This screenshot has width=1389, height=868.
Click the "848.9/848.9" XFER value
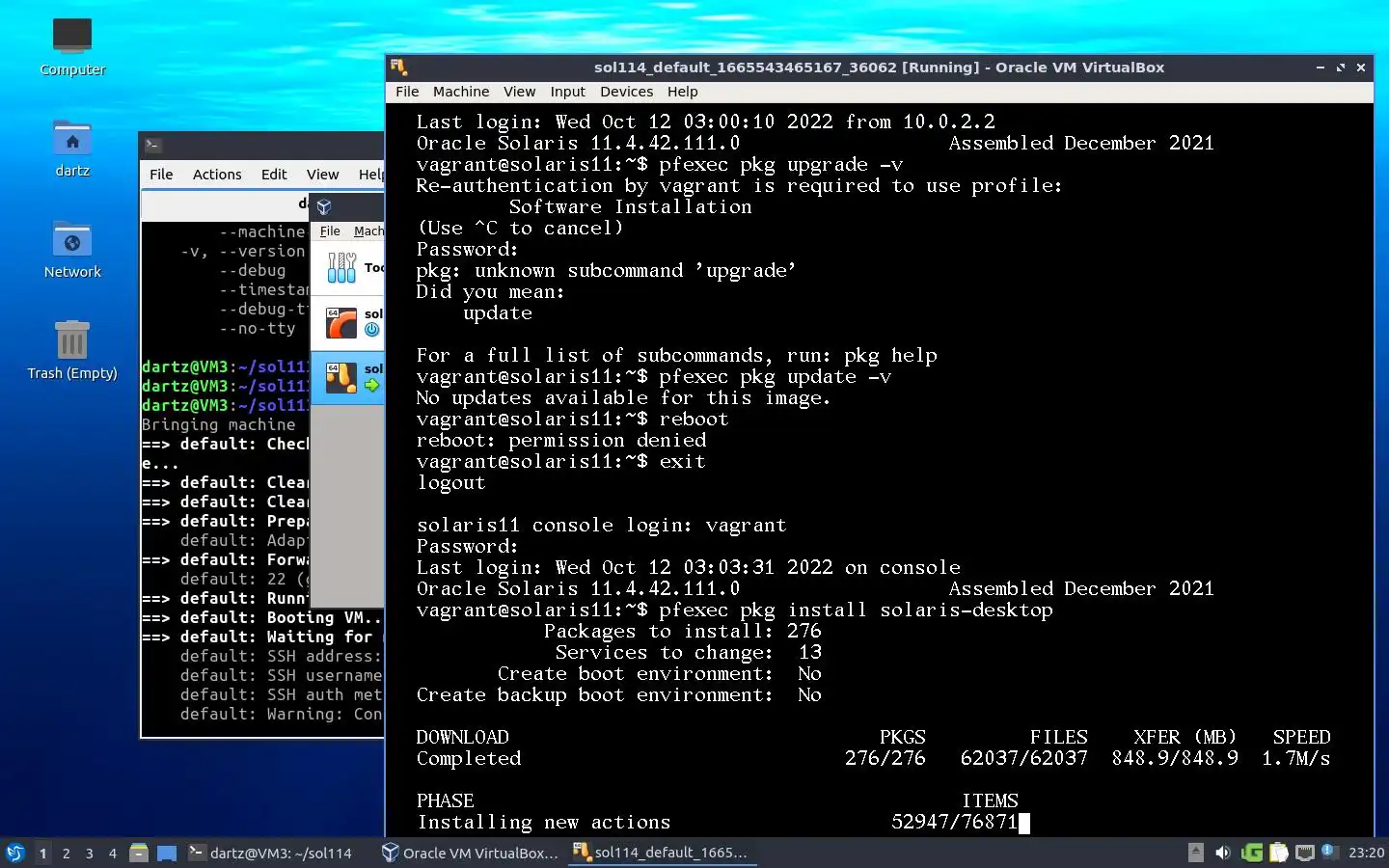pos(1174,758)
